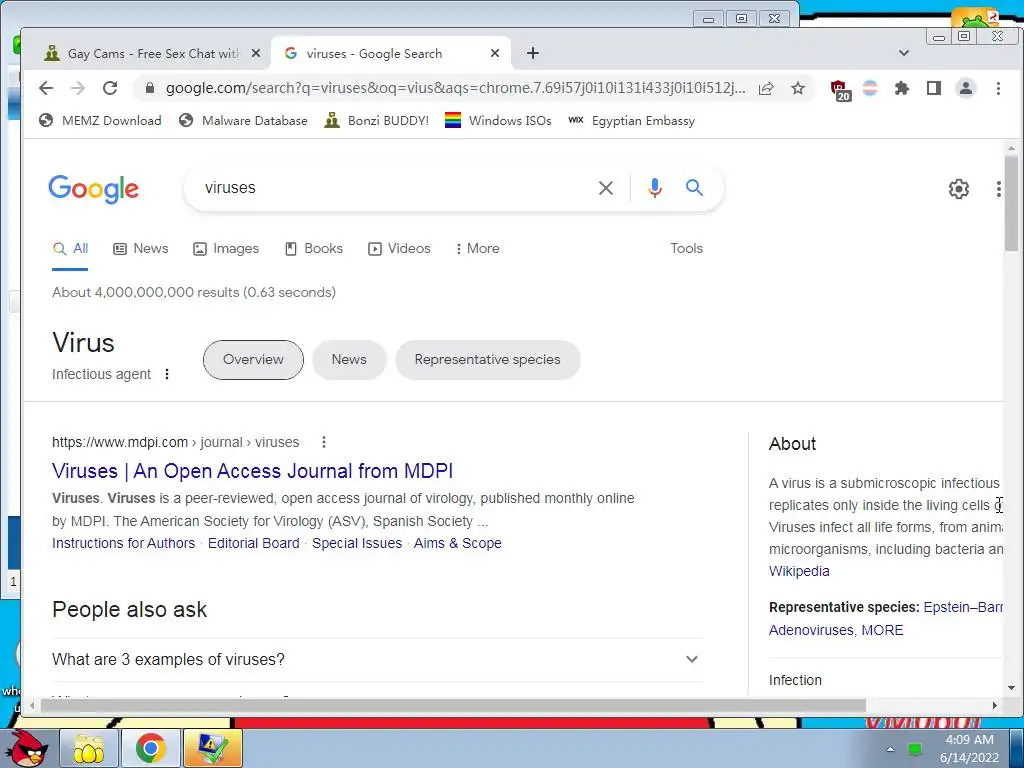Start voice search with the microphone
Image resolution: width=1024 pixels, height=768 pixels.
[x=654, y=188]
